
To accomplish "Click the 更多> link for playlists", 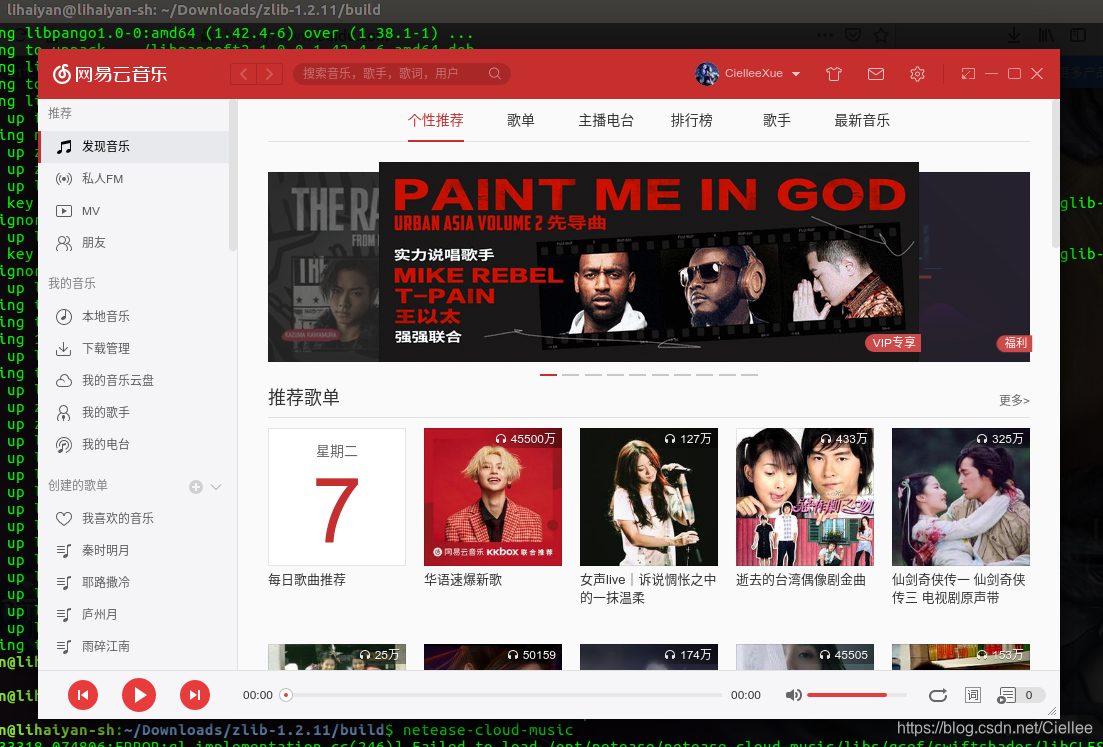I will [1014, 400].
